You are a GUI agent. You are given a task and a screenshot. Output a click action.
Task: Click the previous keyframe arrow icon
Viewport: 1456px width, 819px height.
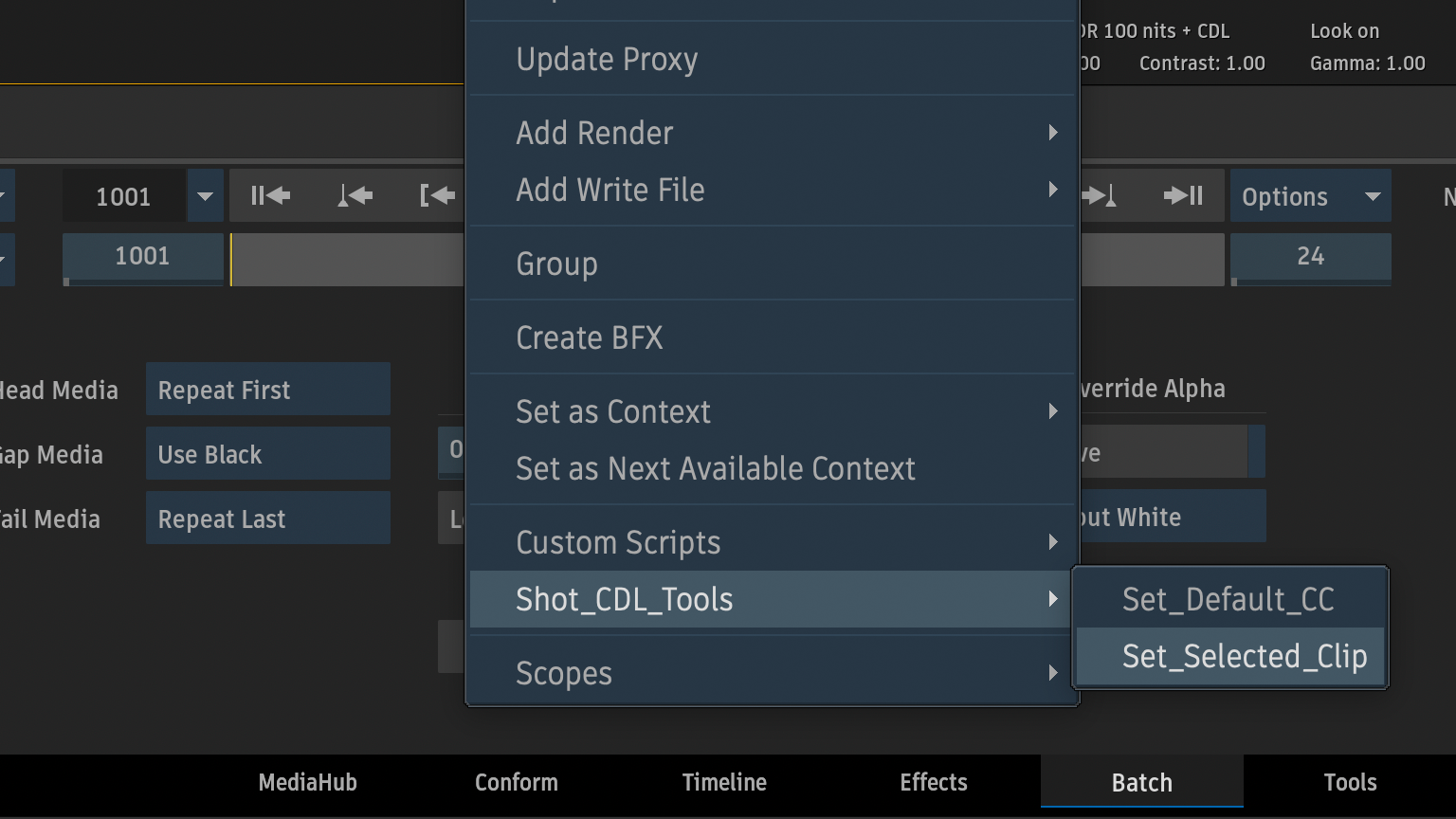[355, 196]
